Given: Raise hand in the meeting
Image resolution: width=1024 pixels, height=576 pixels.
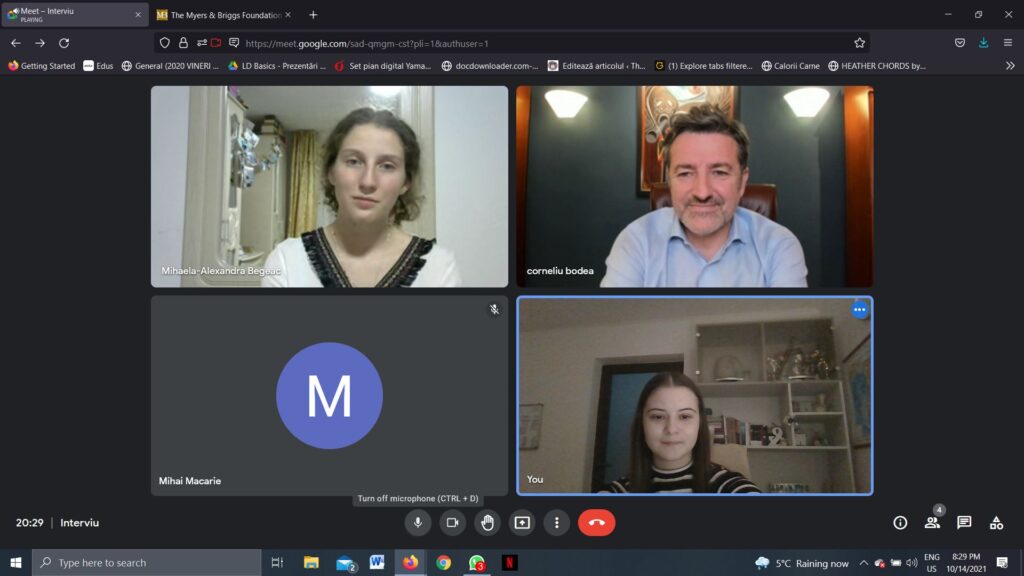Looking at the screenshot, I should pos(487,523).
